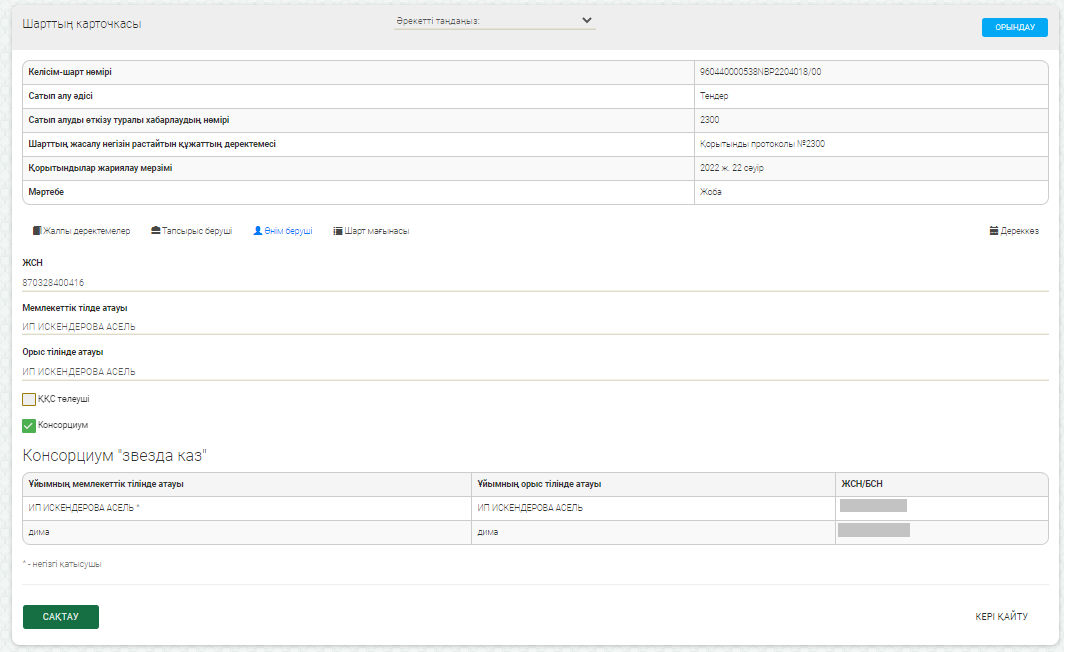Click the book icon beside Жалпы деректемелер
This screenshot has height=652, width=1069.
point(37,231)
